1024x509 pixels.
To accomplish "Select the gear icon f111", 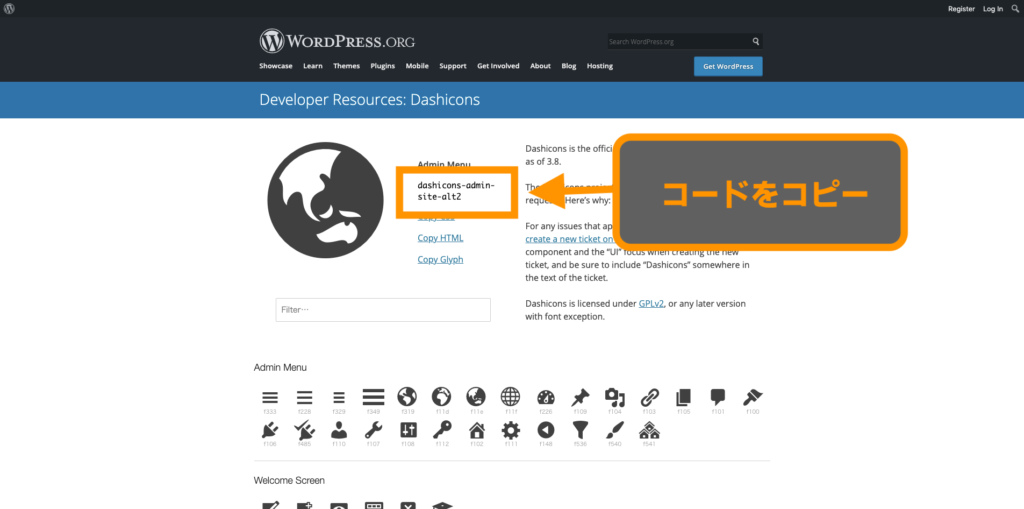I will click(511, 430).
